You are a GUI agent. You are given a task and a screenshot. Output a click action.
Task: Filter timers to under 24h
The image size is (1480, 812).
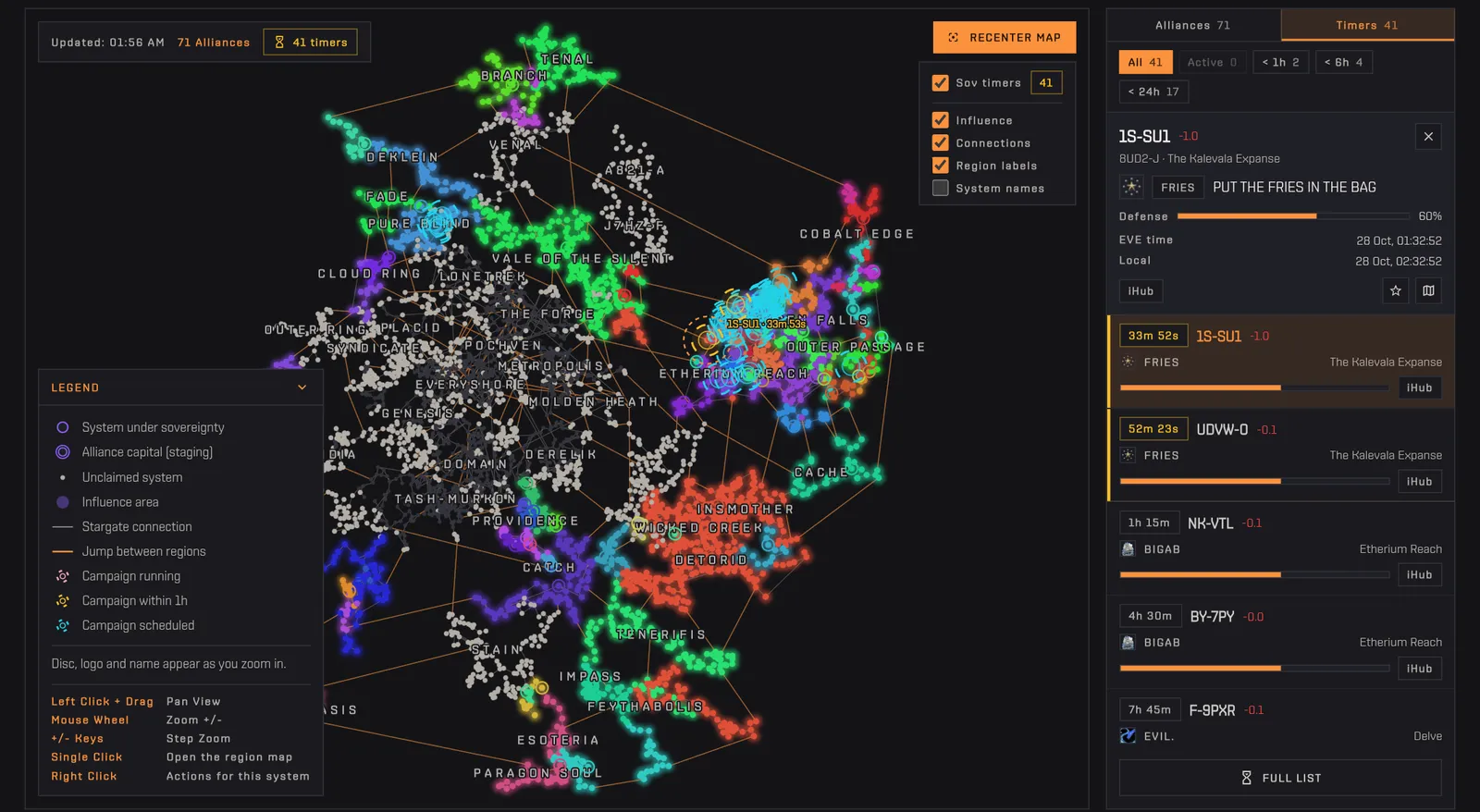1153,92
